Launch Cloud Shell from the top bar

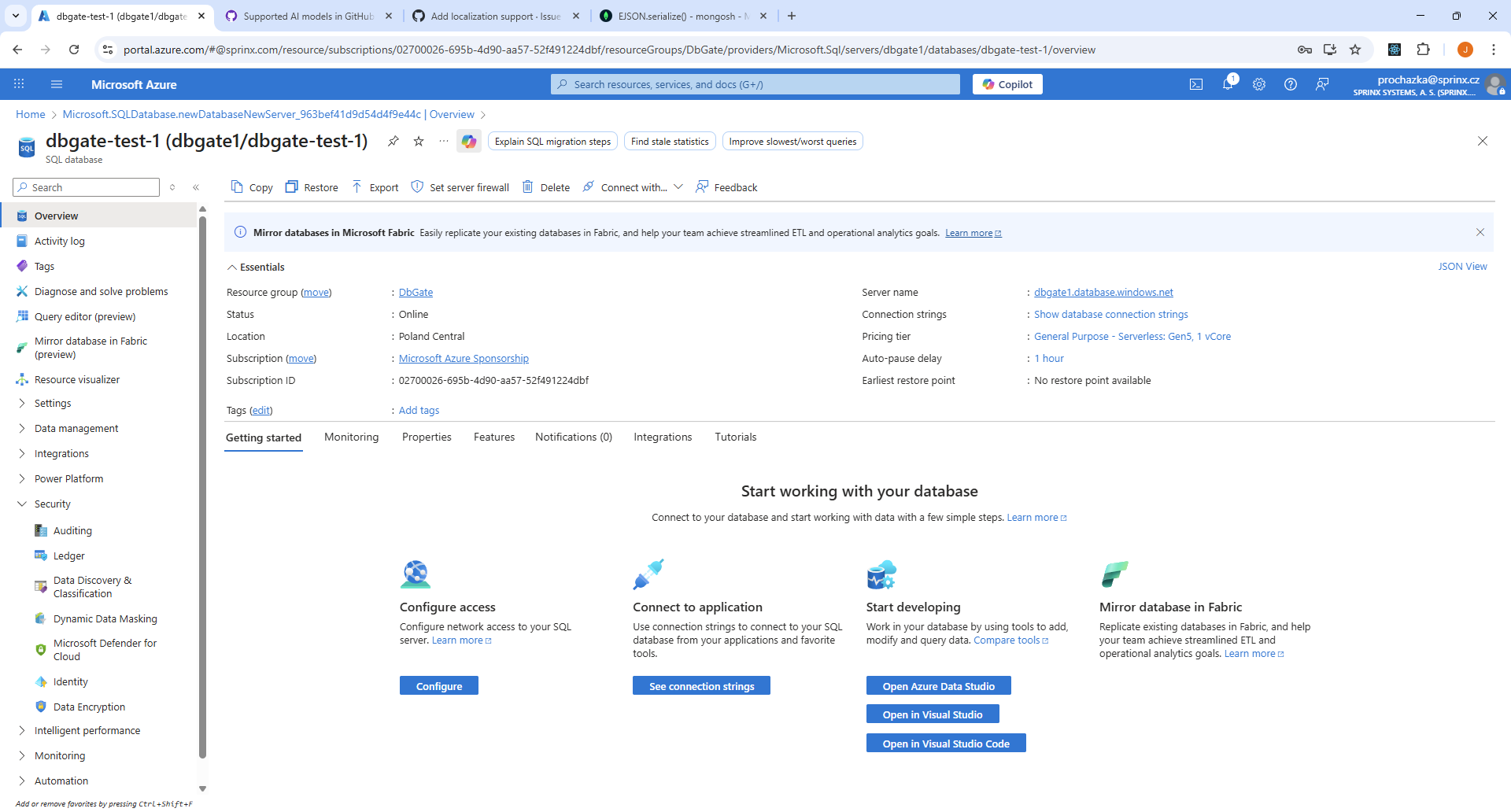[1196, 84]
